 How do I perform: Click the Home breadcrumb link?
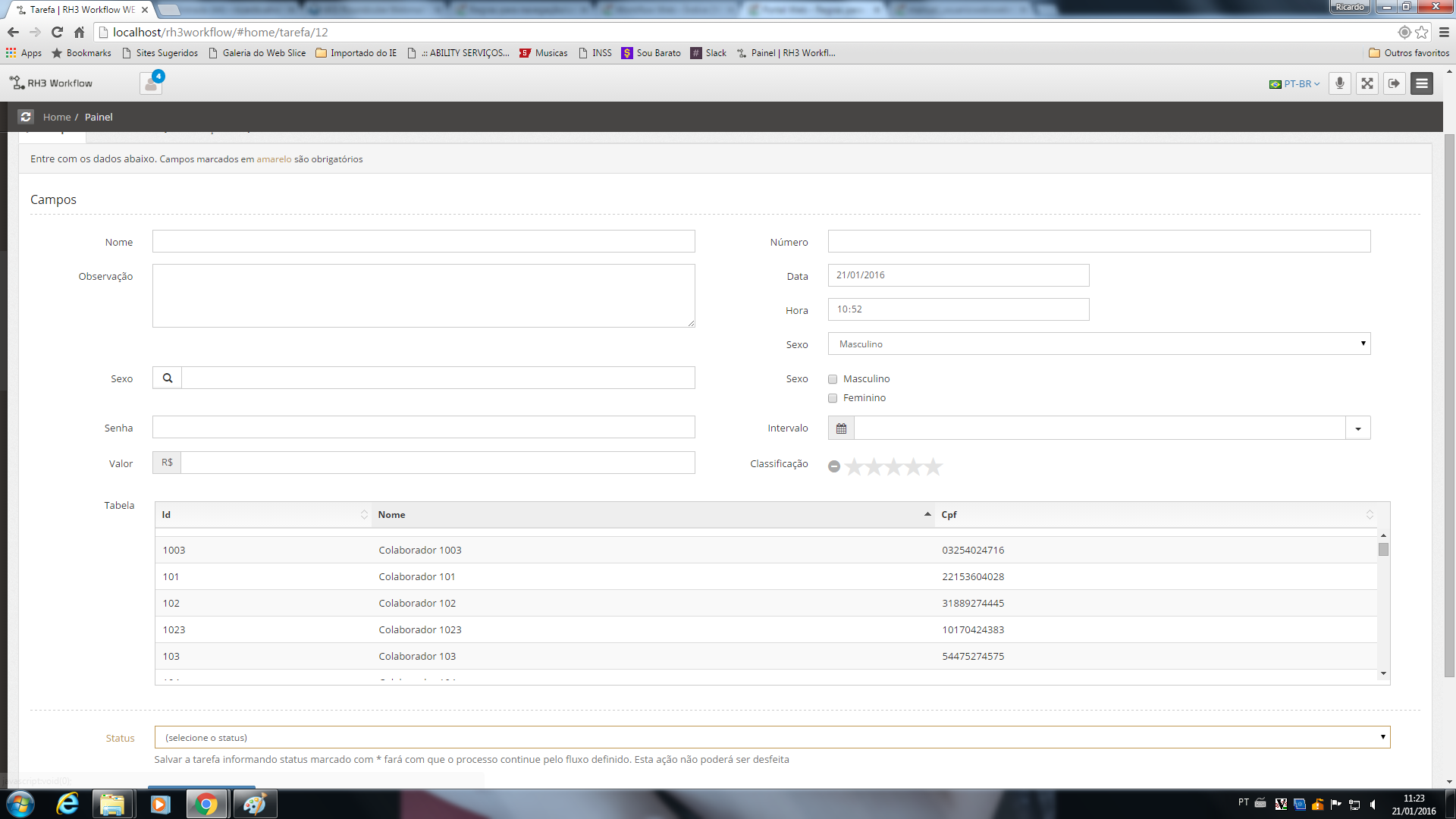point(57,117)
